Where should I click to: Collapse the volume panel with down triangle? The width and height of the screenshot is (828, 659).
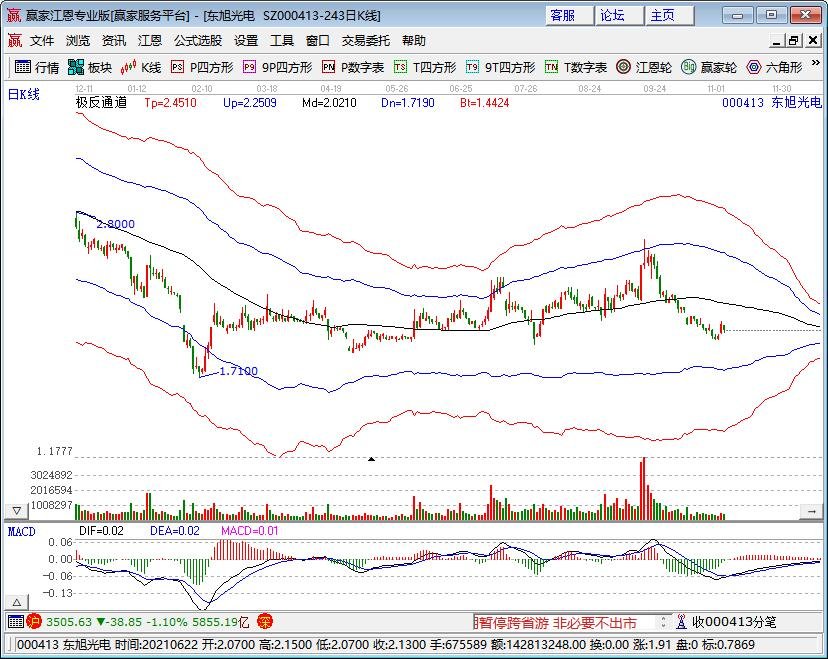[15, 509]
